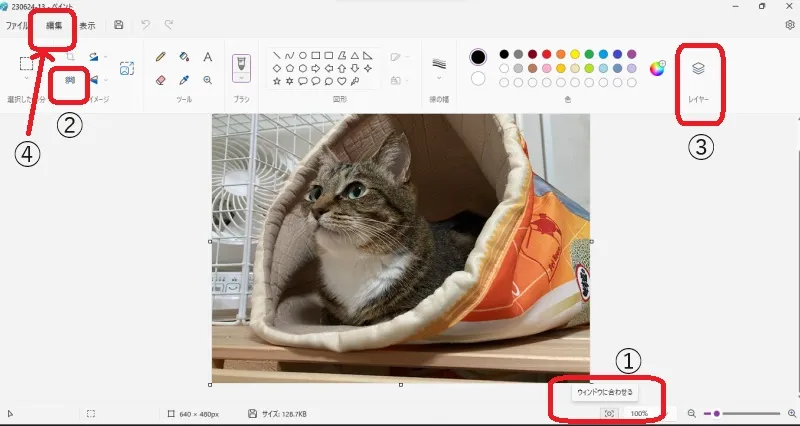Select the Fill bucket tool
Viewport: 800px width, 426px height.
pyautogui.click(x=185, y=57)
